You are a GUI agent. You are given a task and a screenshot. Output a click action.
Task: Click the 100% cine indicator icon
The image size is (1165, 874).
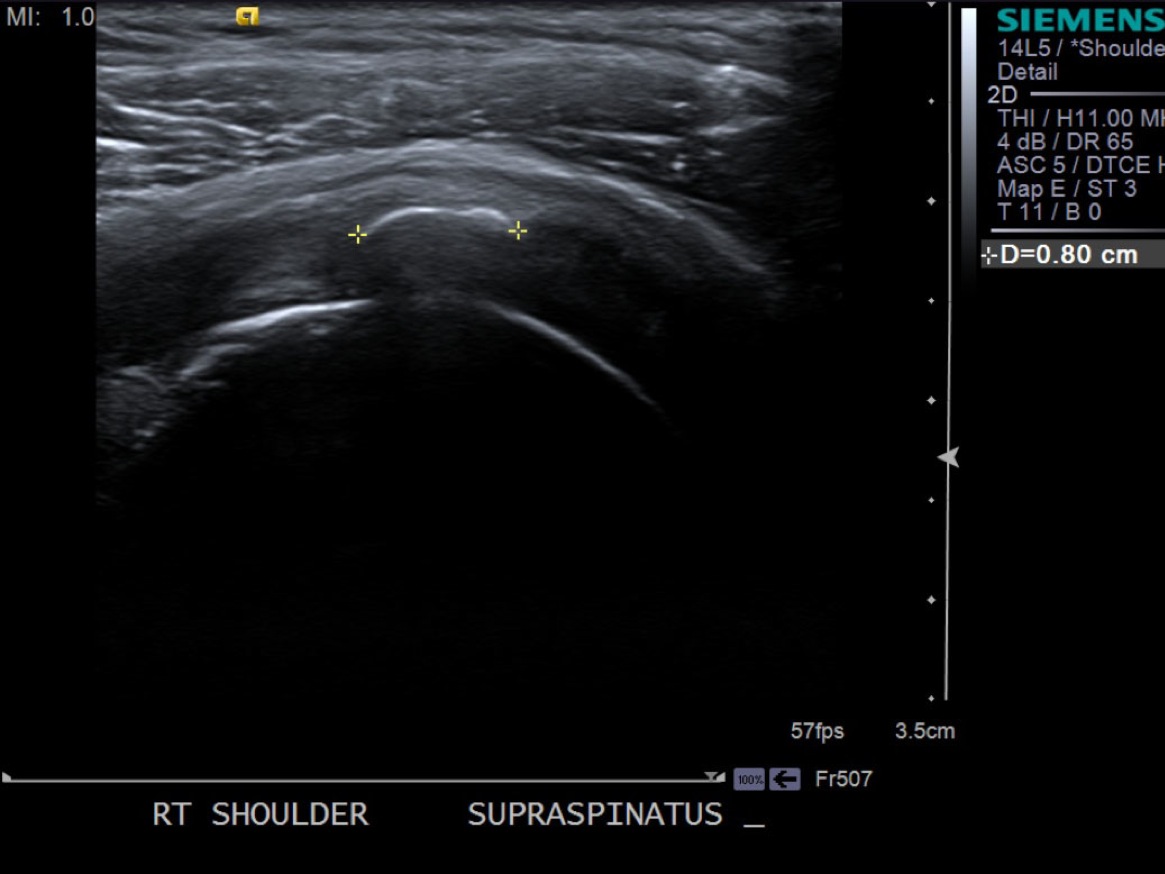tap(749, 779)
